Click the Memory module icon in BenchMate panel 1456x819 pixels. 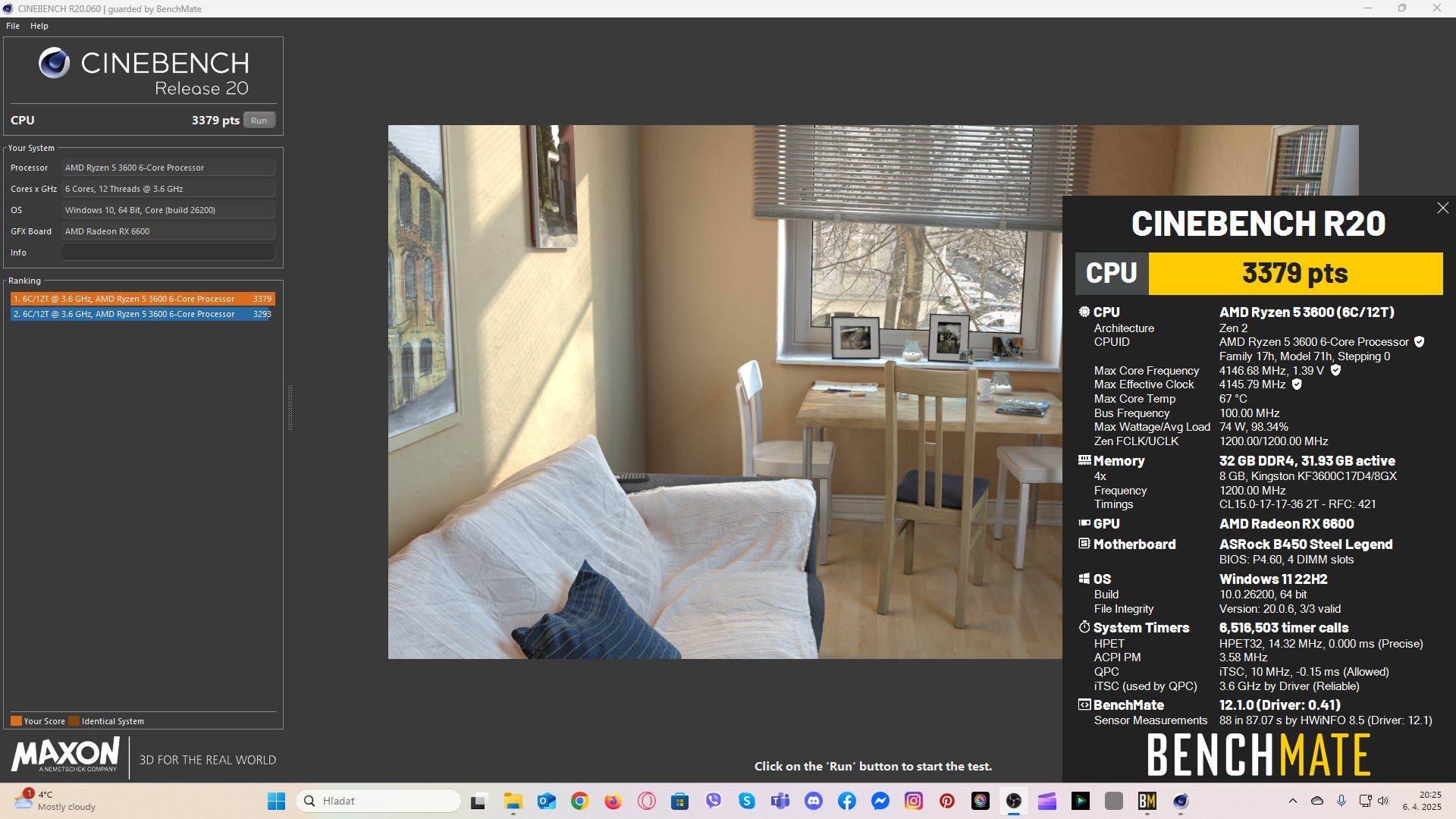[x=1084, y=460]
